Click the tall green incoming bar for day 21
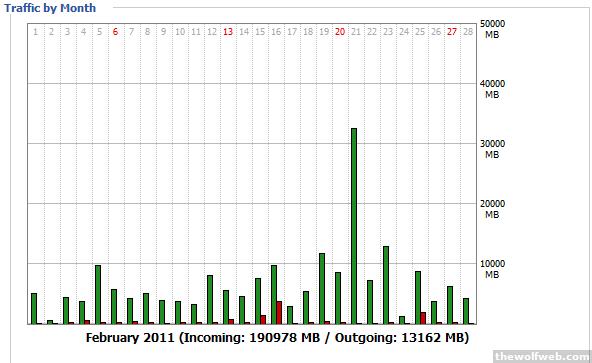The height and width of the screenshot is (363, 592). pos(354,226)
